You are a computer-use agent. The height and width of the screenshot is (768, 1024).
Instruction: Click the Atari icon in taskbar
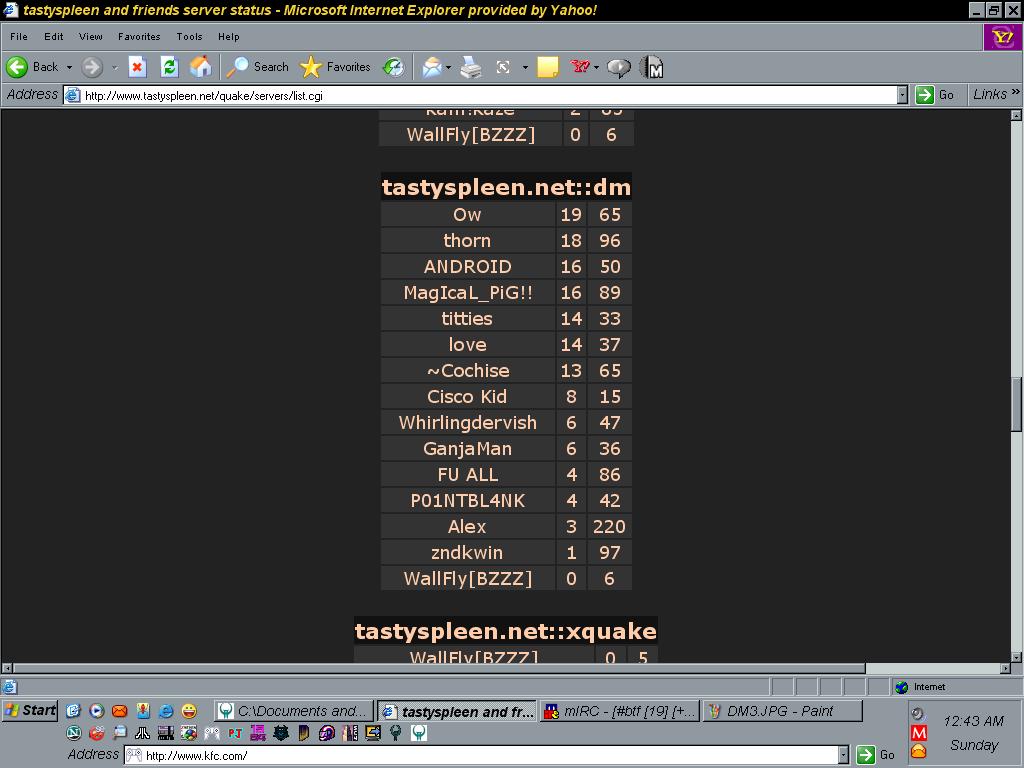(142, 733)
